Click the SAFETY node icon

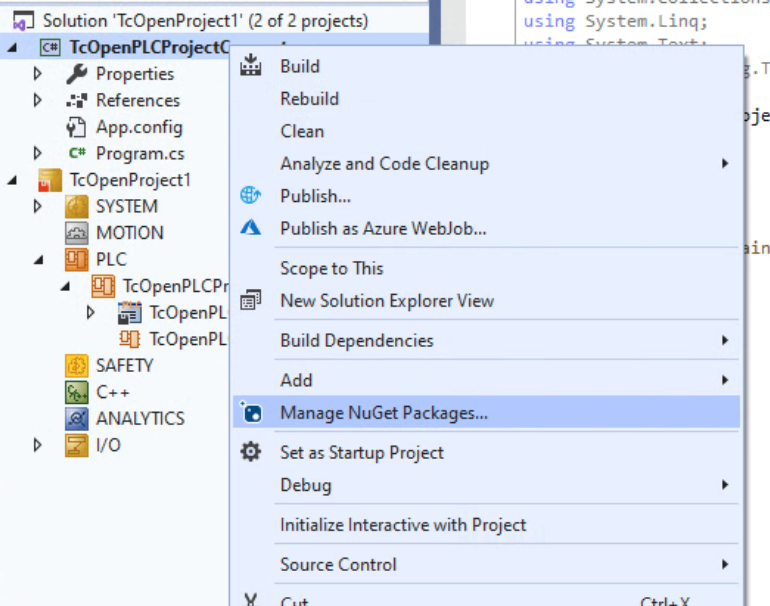click(77, 365)
